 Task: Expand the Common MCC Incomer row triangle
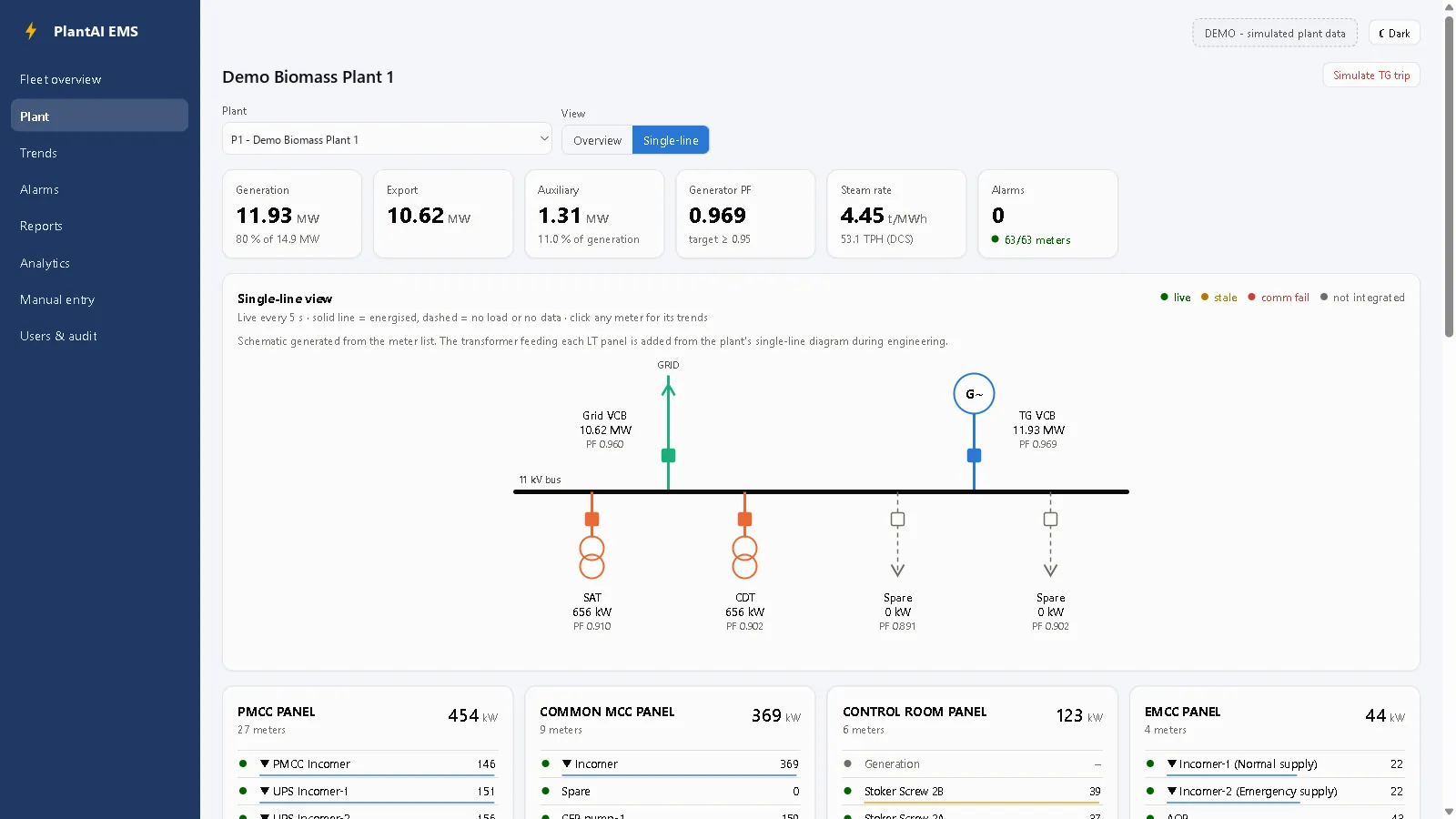567,763
